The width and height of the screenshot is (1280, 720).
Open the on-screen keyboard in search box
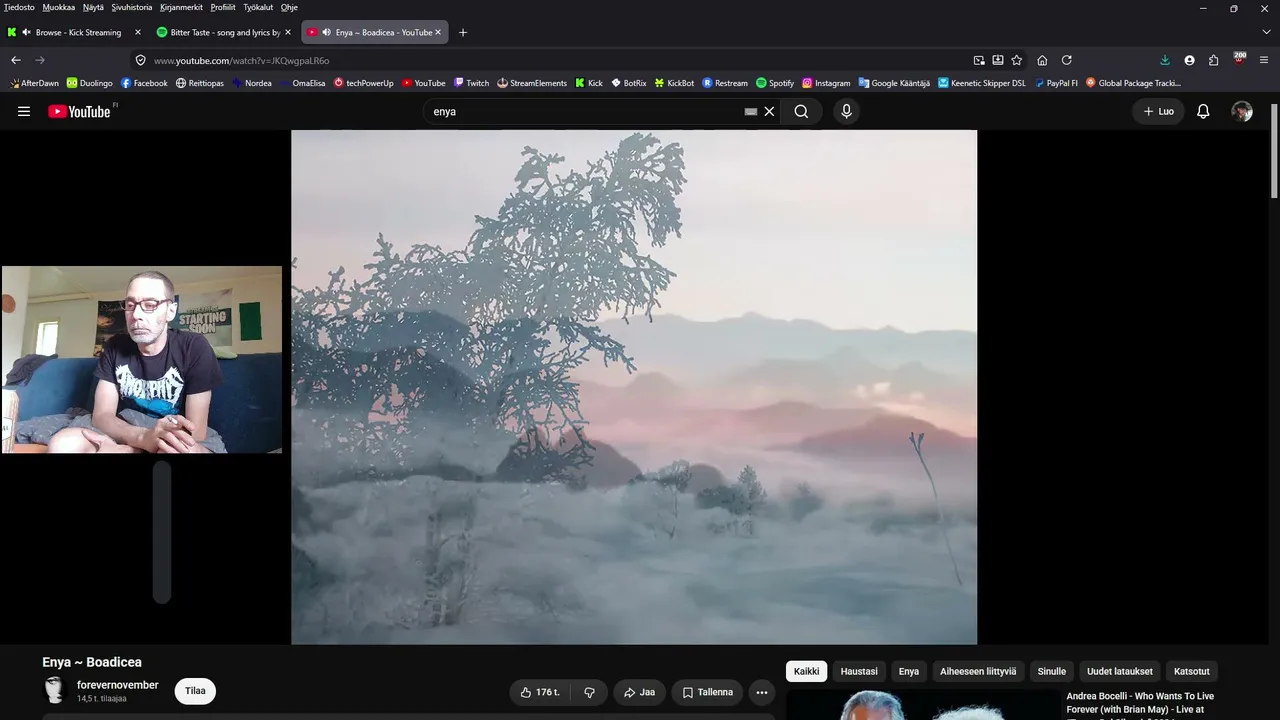(751, 112)
